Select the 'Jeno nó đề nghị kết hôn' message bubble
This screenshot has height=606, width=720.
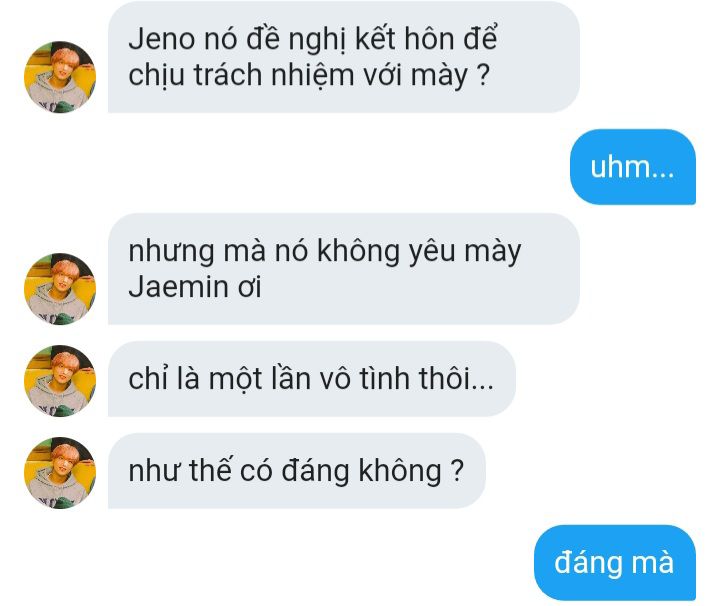coord(343,57)
